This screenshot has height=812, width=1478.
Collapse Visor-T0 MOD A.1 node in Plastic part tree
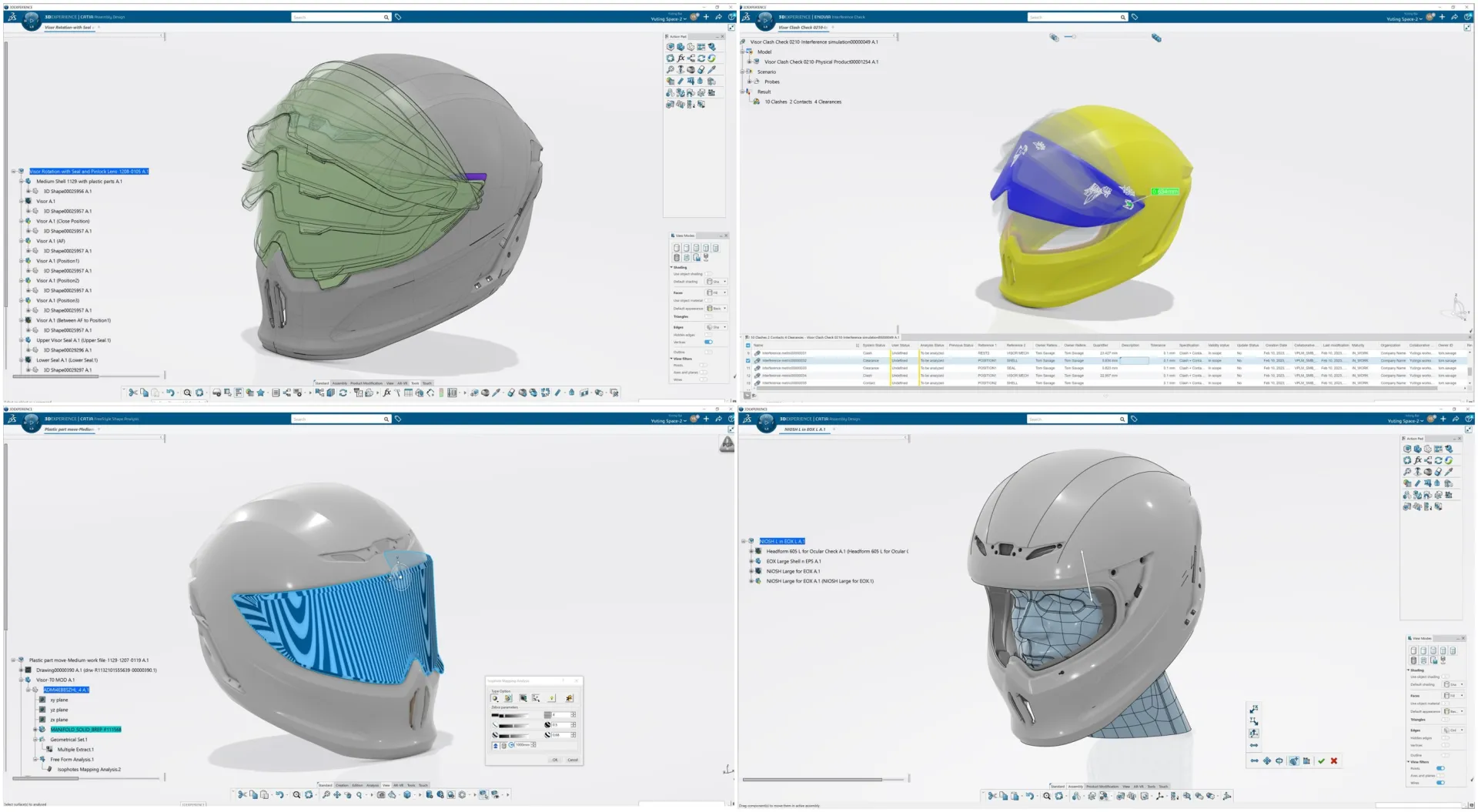click(21, 680)
